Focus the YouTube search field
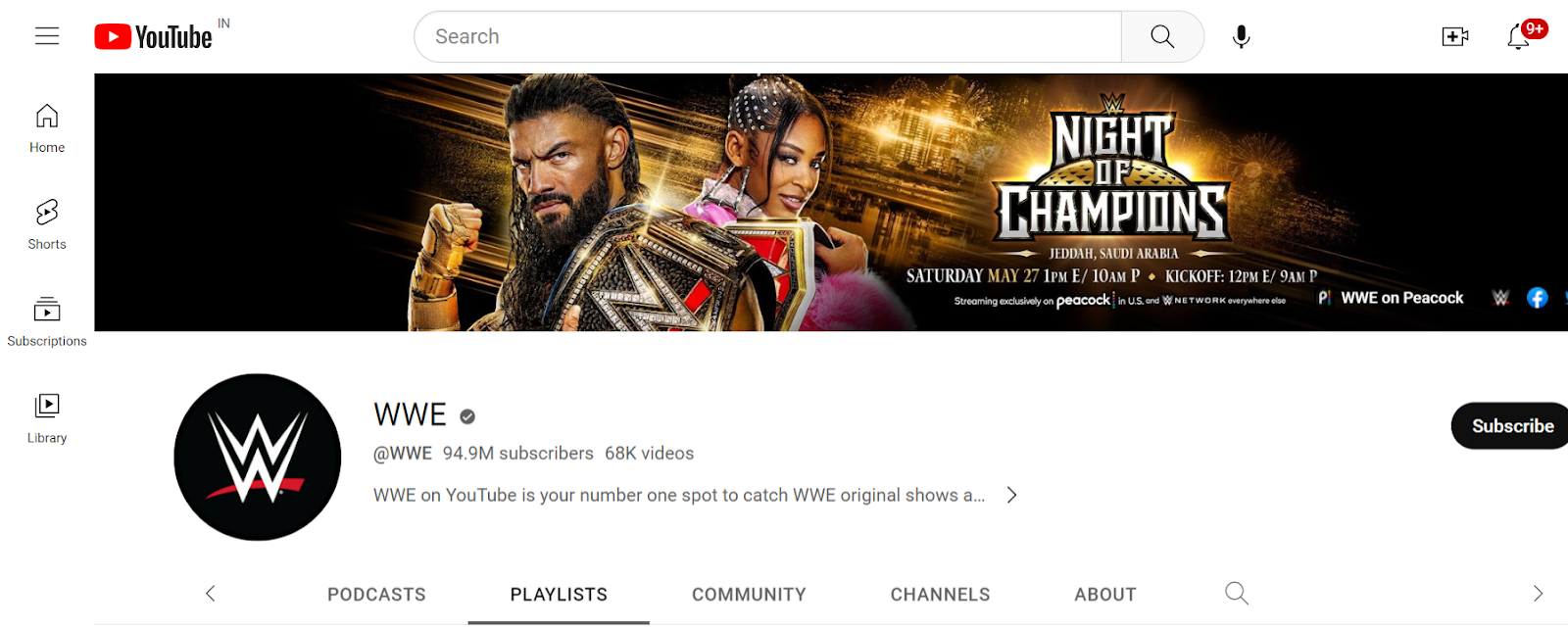This screenshot has height=630, width=1568. 767,36
